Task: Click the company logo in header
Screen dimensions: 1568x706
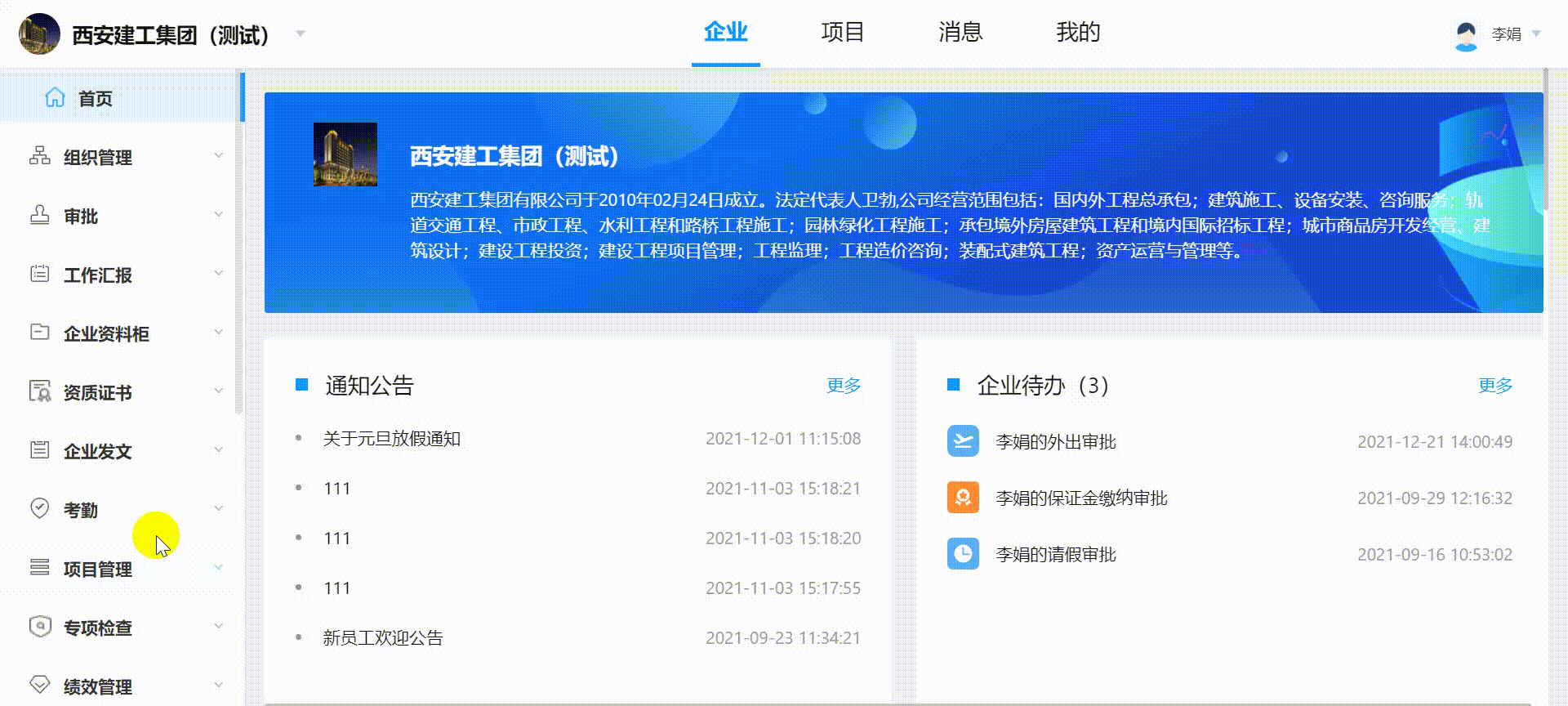Action: click(39, 34)
